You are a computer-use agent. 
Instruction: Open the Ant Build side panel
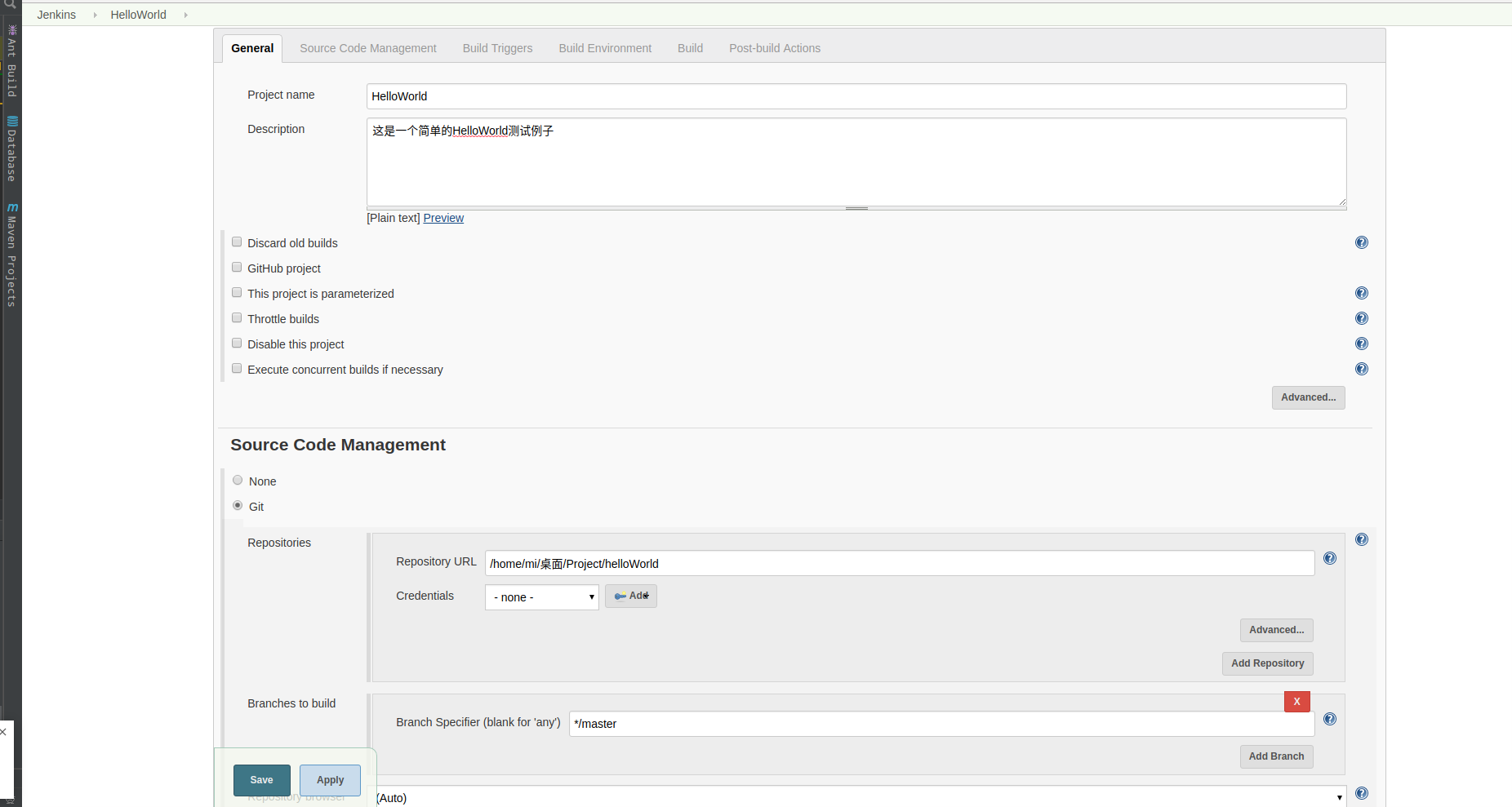11,61
